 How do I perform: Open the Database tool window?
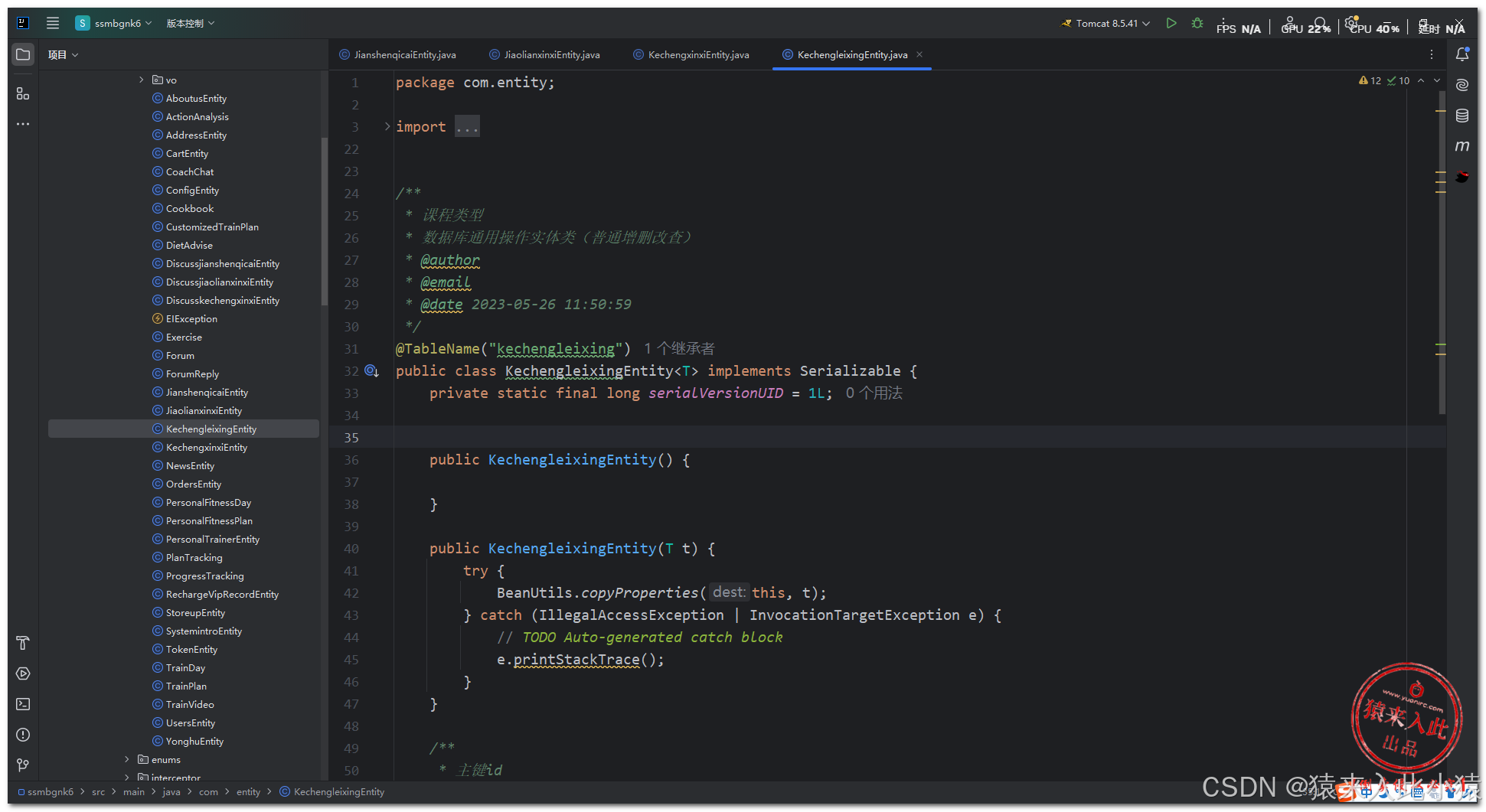pos(1462,116)
